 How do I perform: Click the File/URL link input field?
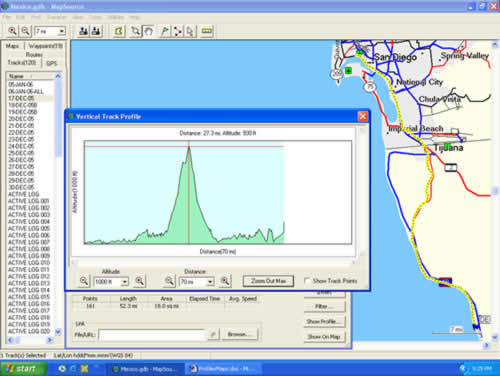(152, 335)
